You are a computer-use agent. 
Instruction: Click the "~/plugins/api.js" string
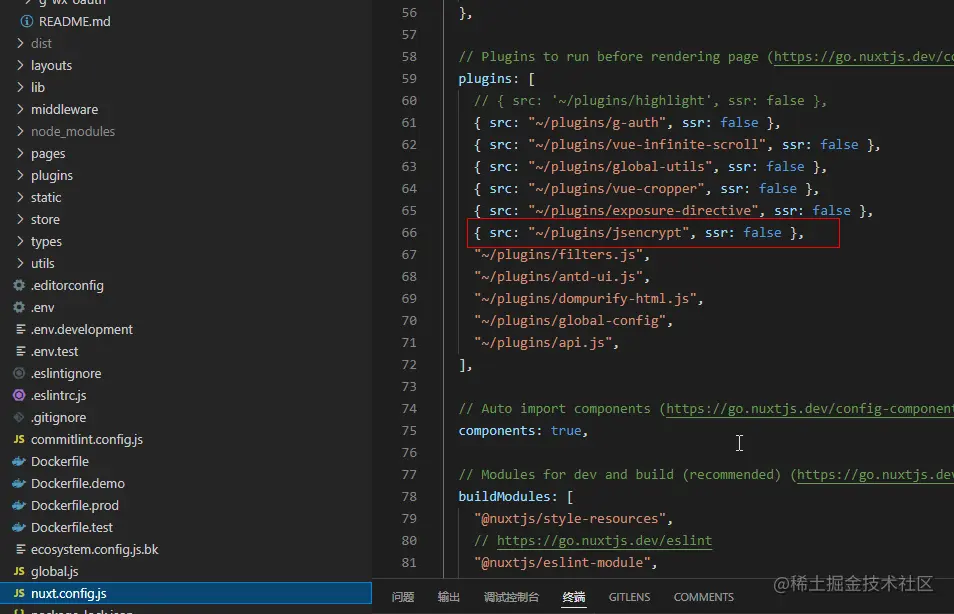543,343
